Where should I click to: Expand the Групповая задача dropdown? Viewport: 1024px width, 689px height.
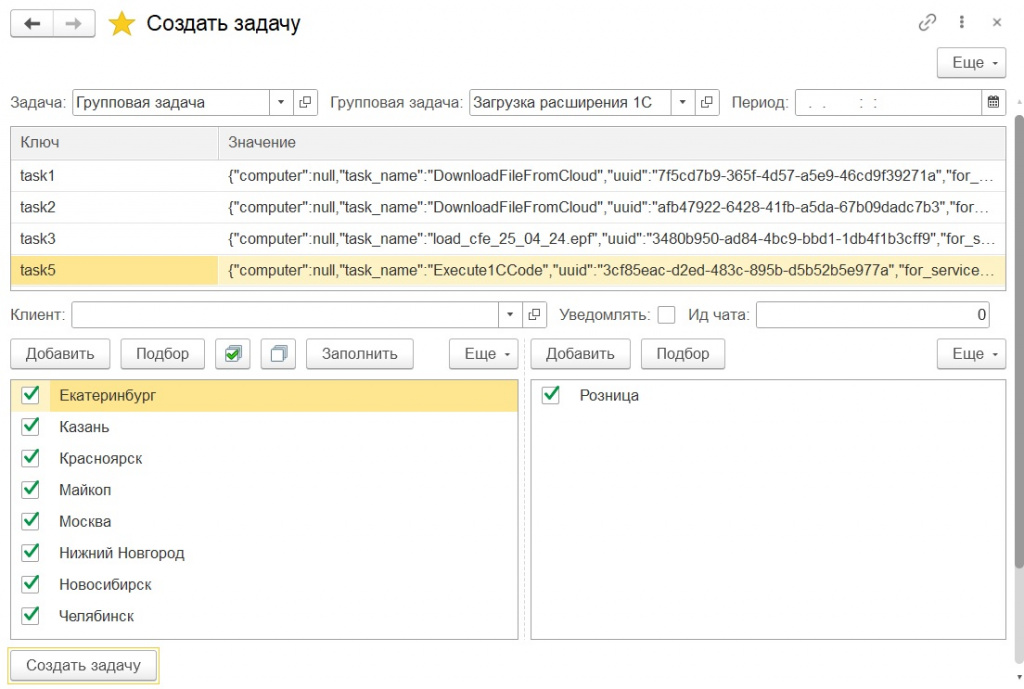pyautogui.click(x=682, y=102)
